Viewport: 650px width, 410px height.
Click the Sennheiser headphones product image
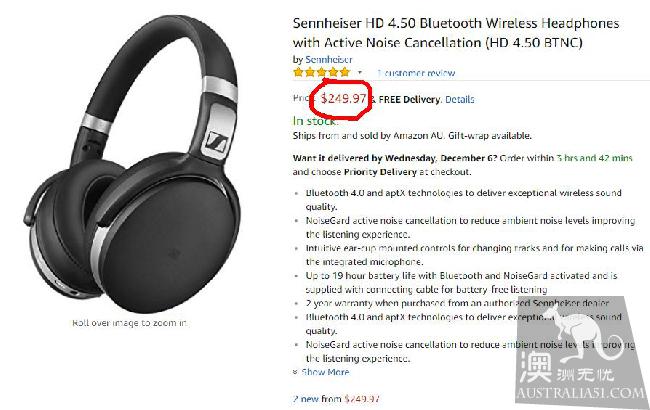point(132,165)
